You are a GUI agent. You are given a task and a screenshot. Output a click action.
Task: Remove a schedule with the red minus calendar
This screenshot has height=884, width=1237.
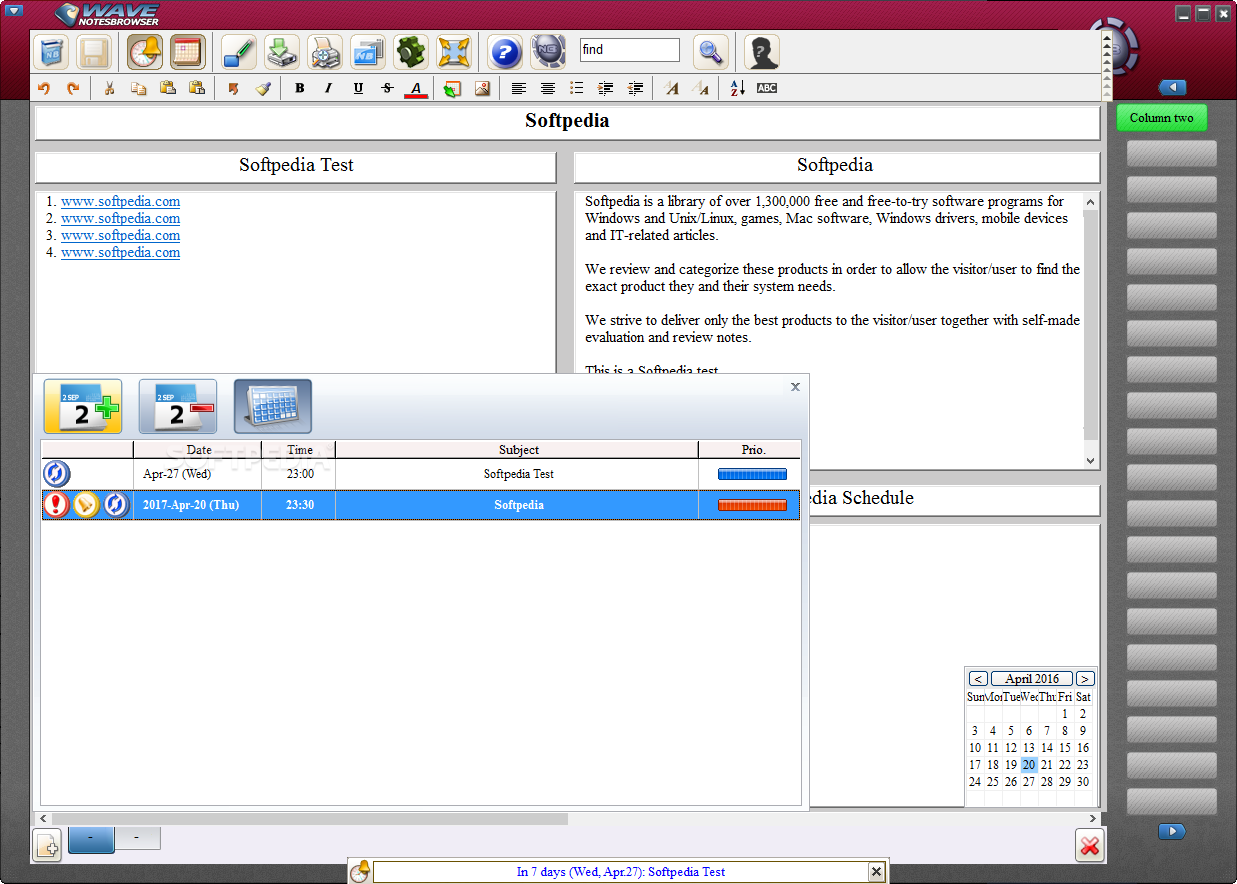point(178,406)
